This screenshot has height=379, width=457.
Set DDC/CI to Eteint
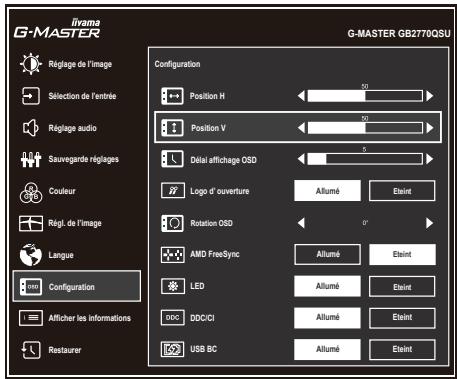click(x=402, y=318)
